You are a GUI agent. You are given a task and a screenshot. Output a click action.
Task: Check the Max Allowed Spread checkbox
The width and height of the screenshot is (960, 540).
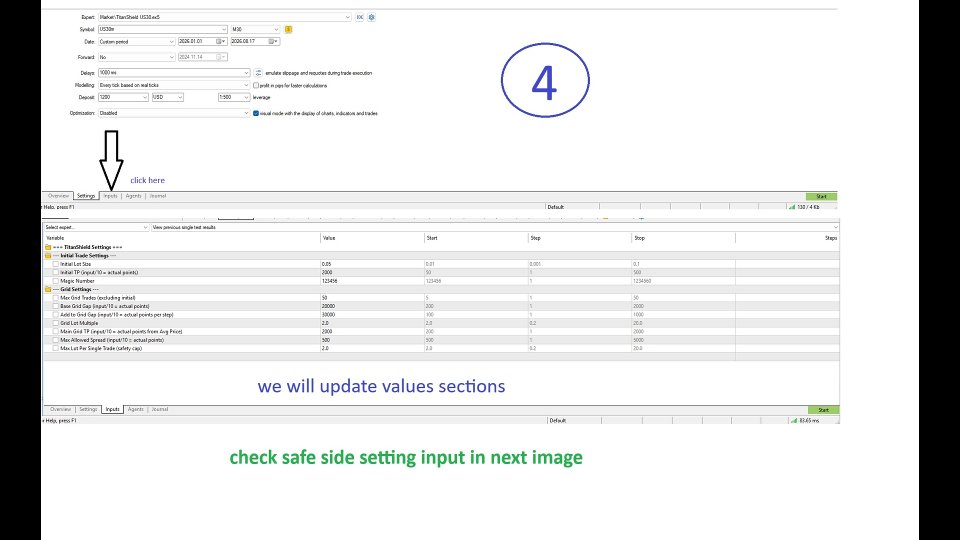click(56, 340)
